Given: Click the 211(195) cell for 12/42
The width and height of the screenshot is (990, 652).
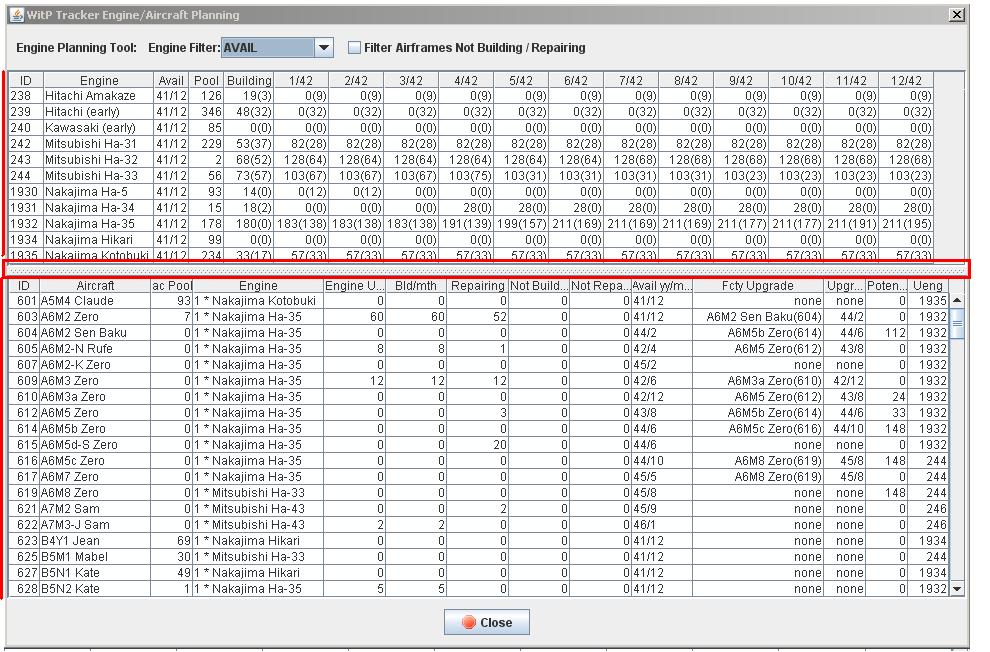Looking at the screenshot, I should click(x=906, y=223).
